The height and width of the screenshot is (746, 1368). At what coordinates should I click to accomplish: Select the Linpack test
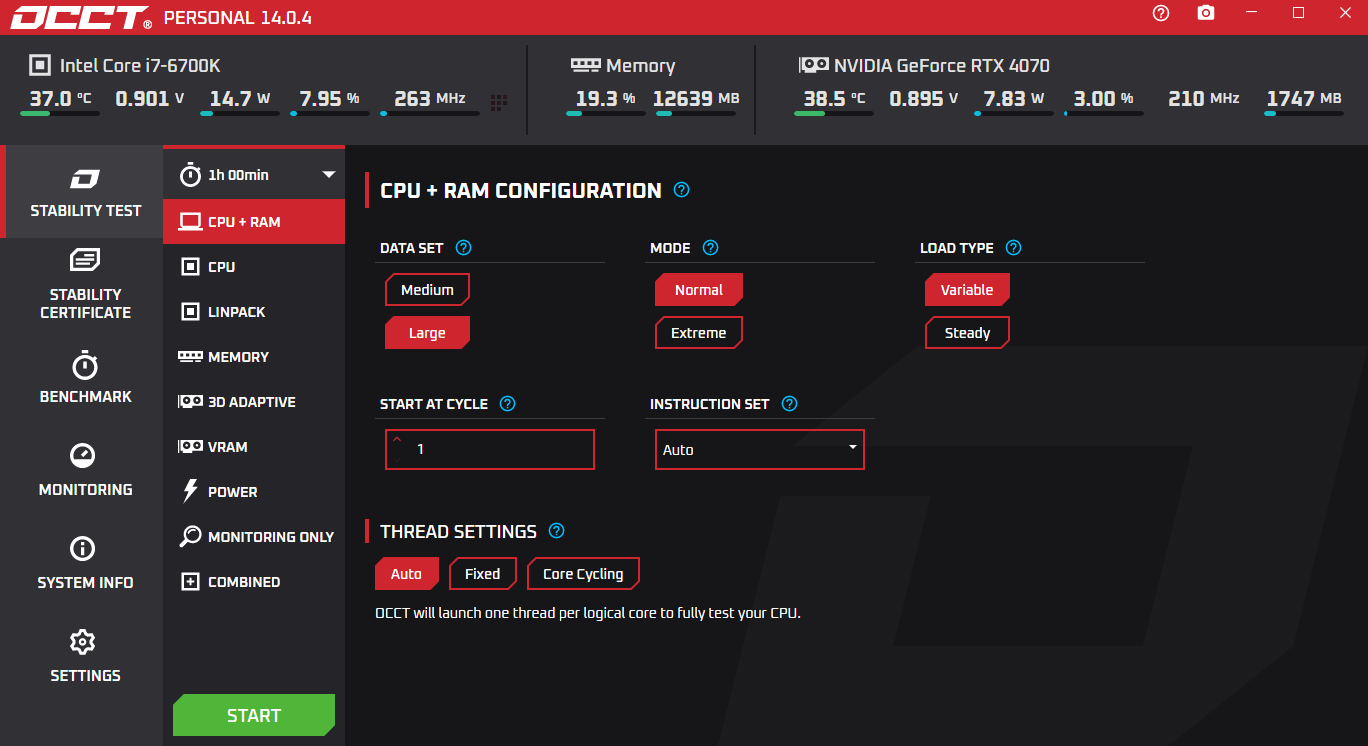(236, 312)
